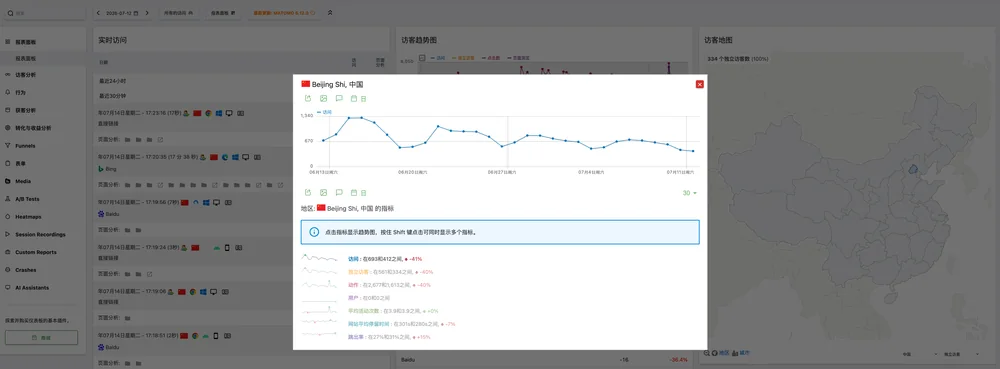Viewport: 1000px width, 369px height.
Task: Click the external link icon in 17:23:16 pages
Action: coord(160,140)
